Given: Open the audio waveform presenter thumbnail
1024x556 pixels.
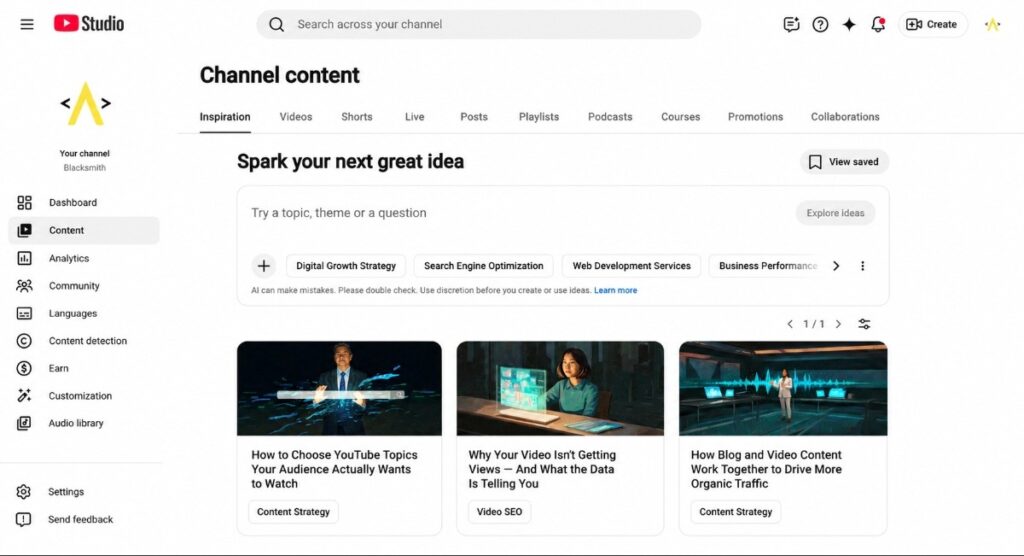Looking at the screenshot, I should (x=783, y=388).
